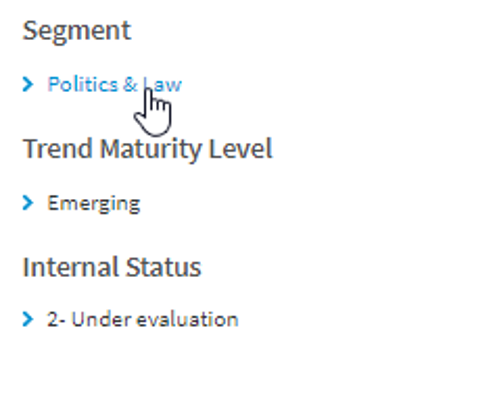477x397 pixels.
Task: Click the blue arrow under Internal Status
Action: [x=28, y=319]
